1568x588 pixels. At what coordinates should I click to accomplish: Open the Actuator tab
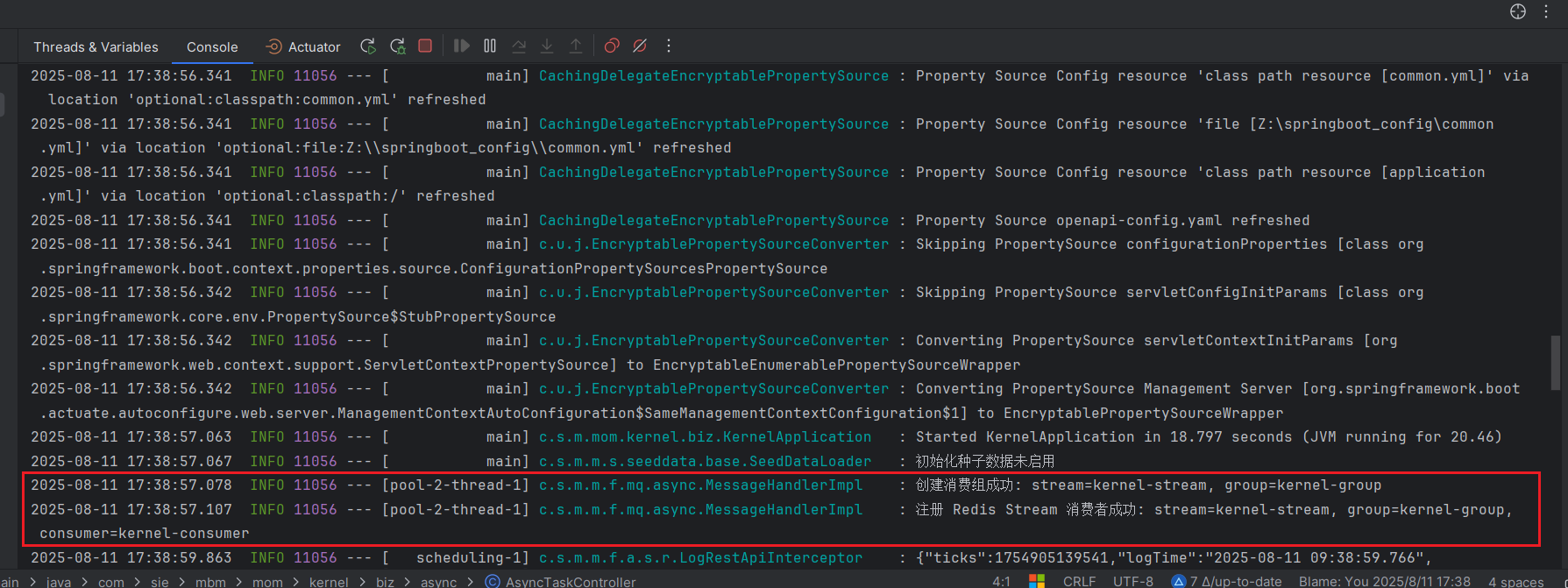[303, 47]
